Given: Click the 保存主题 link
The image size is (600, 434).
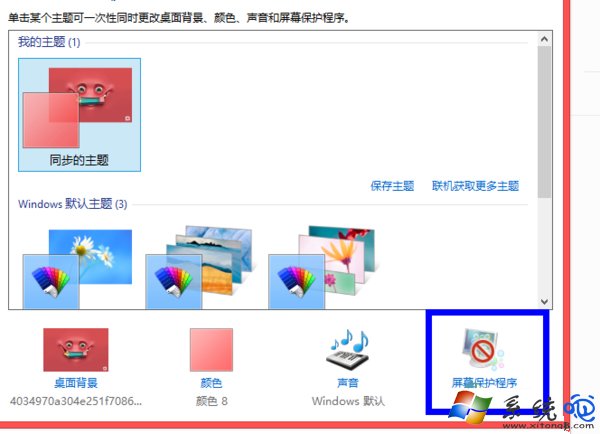Looking at the screenshot, I should 392,186.
